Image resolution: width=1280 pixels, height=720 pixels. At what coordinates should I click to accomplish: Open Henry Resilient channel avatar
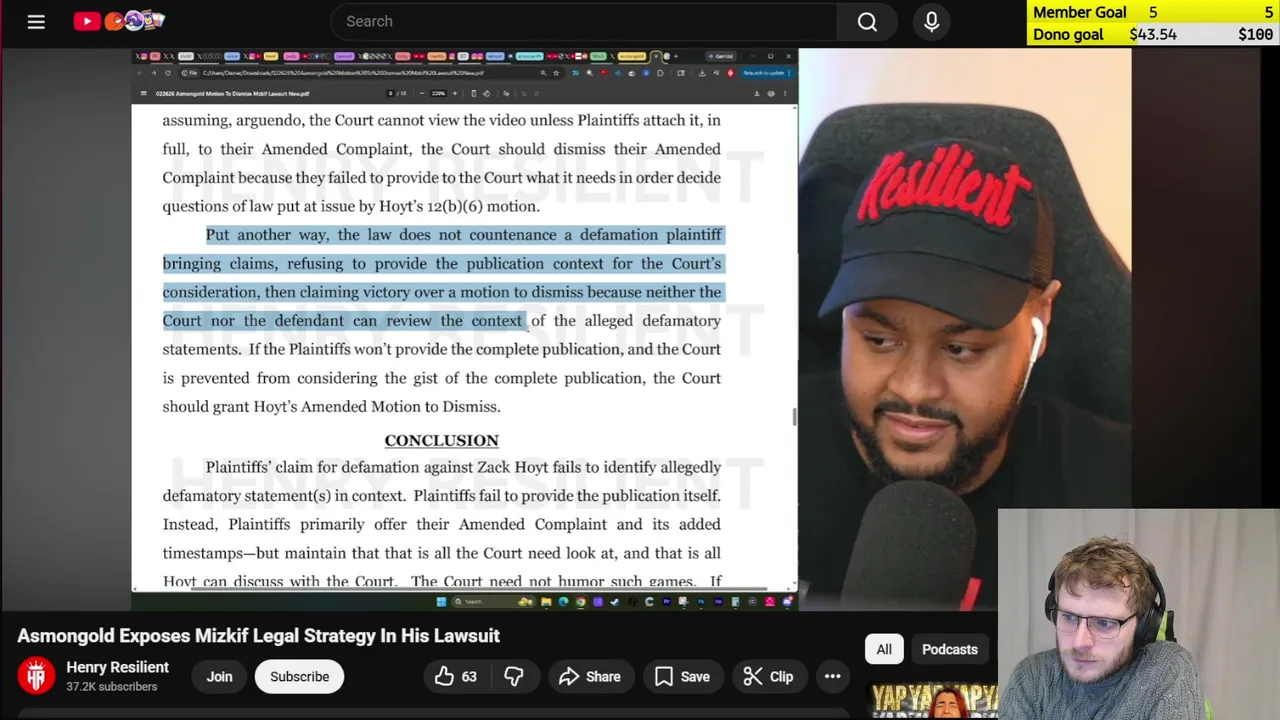[x=37, y=676]
